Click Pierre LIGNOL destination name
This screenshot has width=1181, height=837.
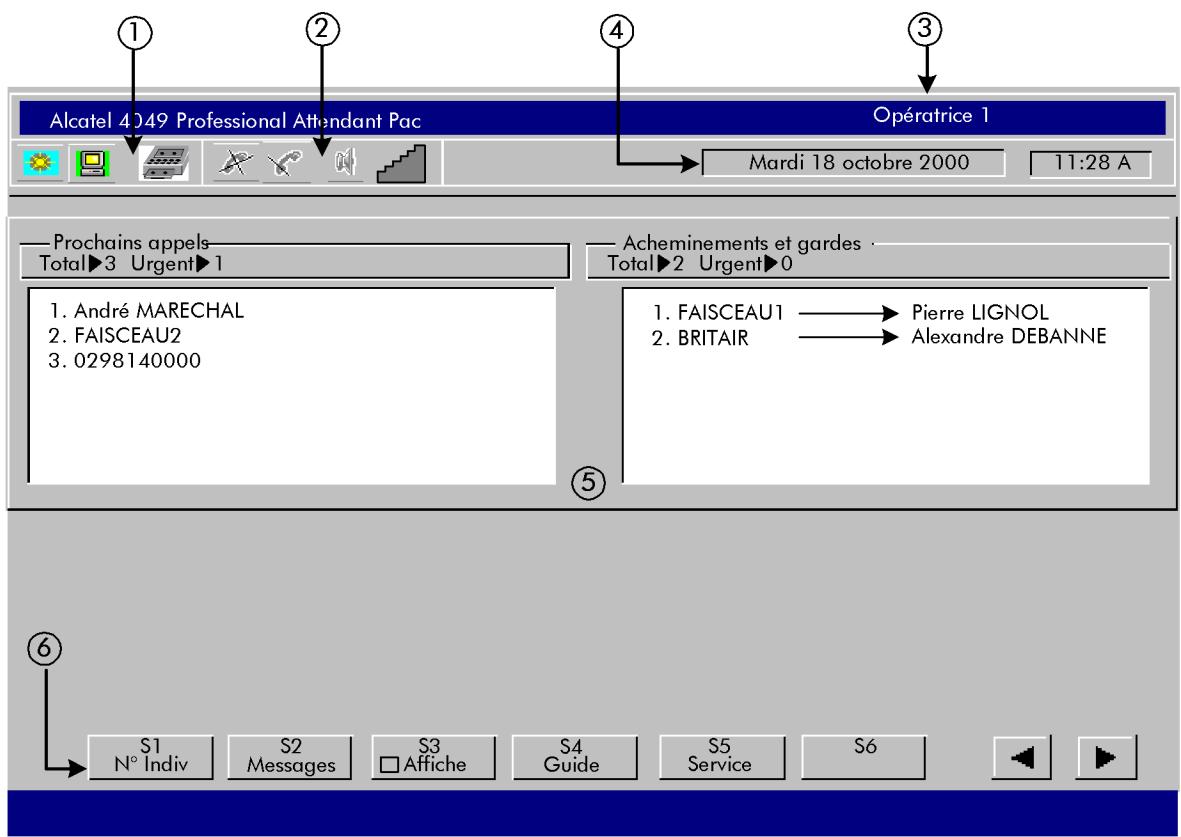(x=980, y=312)
